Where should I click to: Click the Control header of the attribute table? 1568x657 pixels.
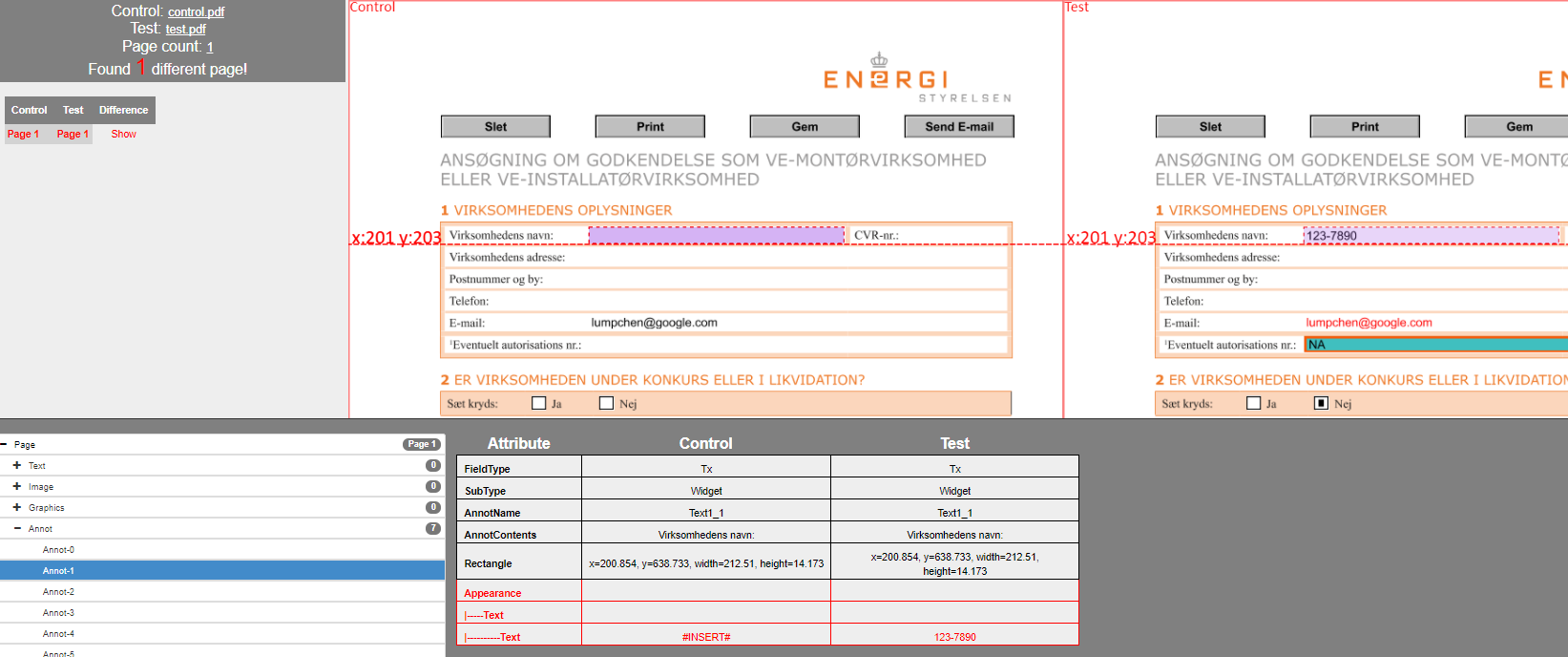706,443
